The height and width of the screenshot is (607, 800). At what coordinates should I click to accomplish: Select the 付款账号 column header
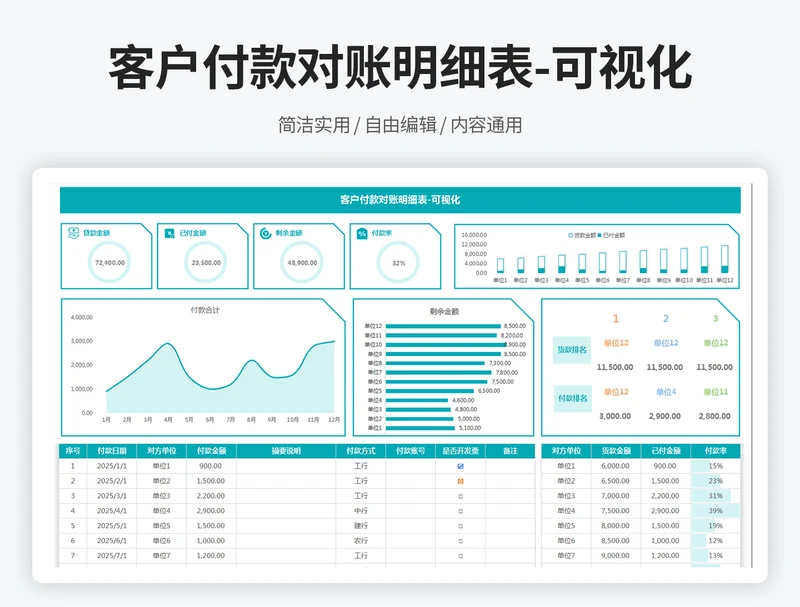pos(410,451)
